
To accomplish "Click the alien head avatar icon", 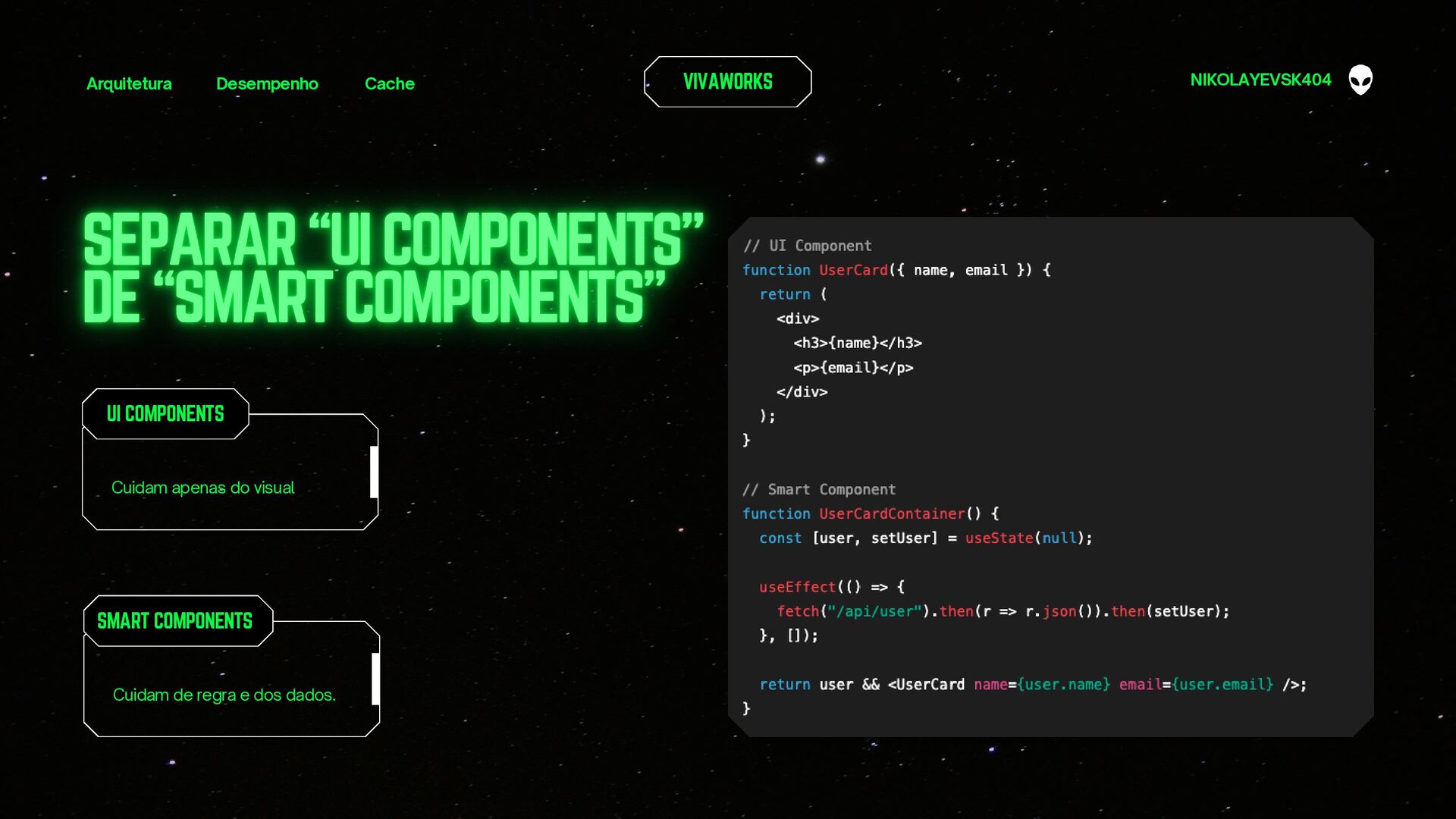I will click(x=1360, y=80).
